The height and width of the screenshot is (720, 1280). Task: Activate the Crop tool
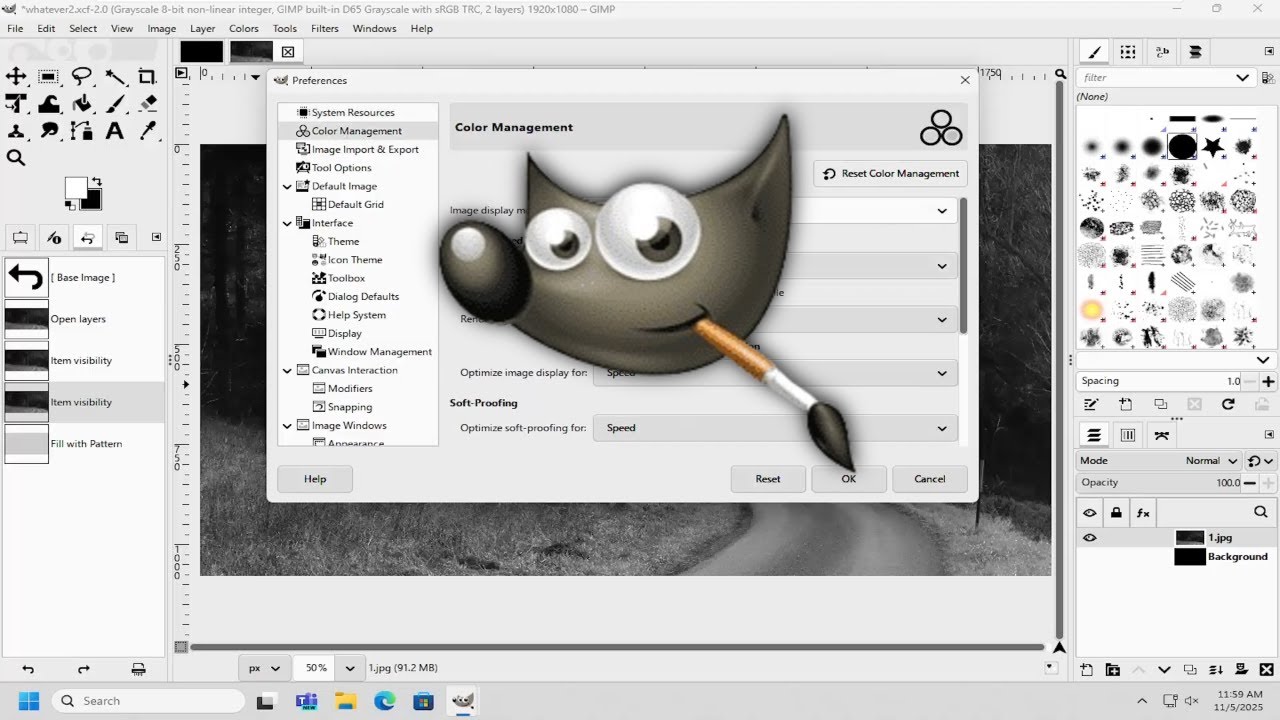tap(147, 76)
